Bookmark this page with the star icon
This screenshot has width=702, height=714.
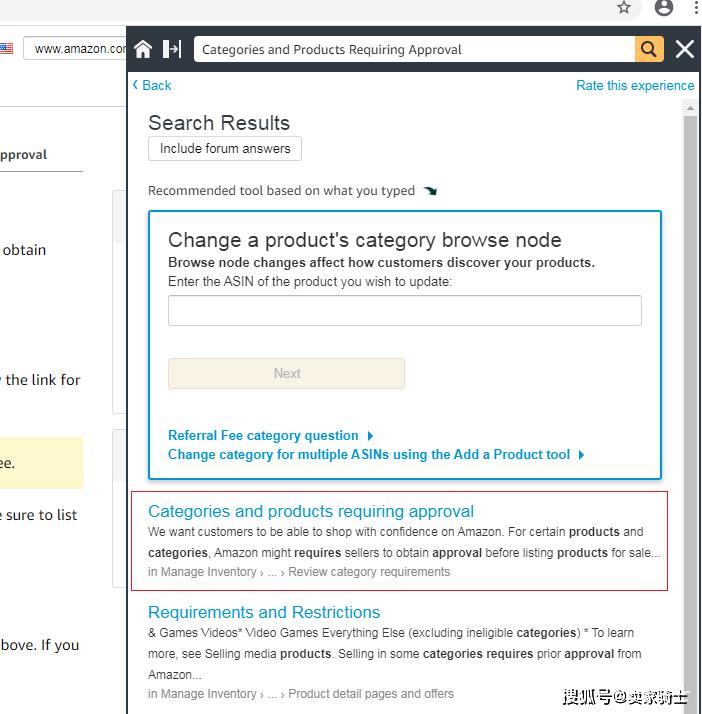tap(624, 8)
